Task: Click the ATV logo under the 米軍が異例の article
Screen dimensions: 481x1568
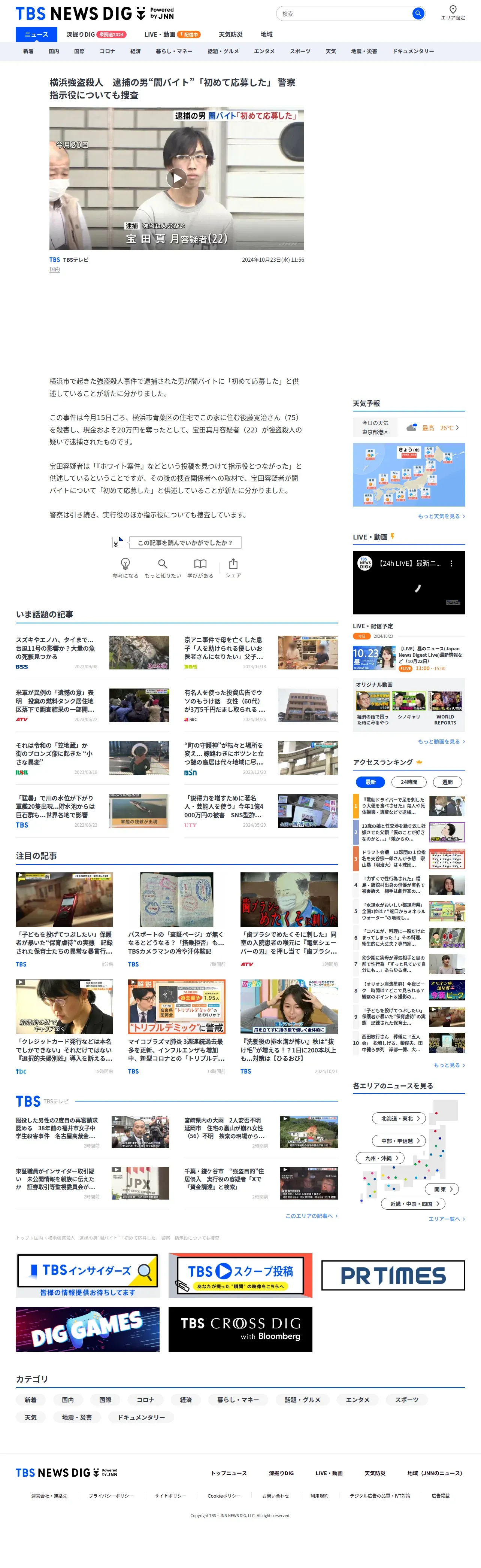Action: 22,720
